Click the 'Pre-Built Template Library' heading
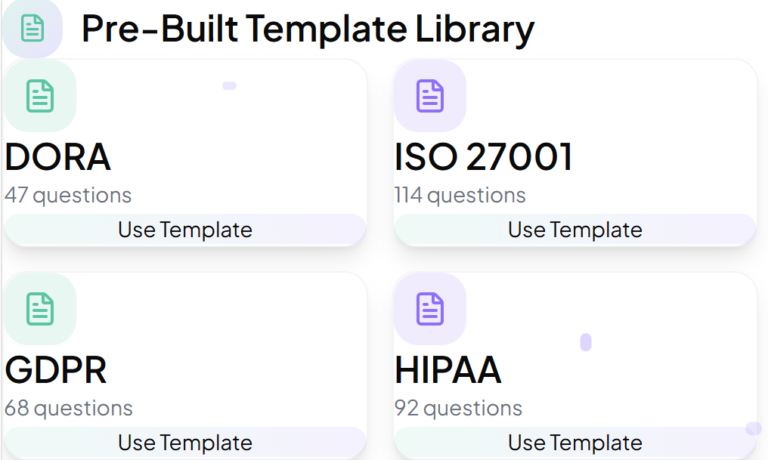This screenshot has width=768, height=460. pos(308,29)
